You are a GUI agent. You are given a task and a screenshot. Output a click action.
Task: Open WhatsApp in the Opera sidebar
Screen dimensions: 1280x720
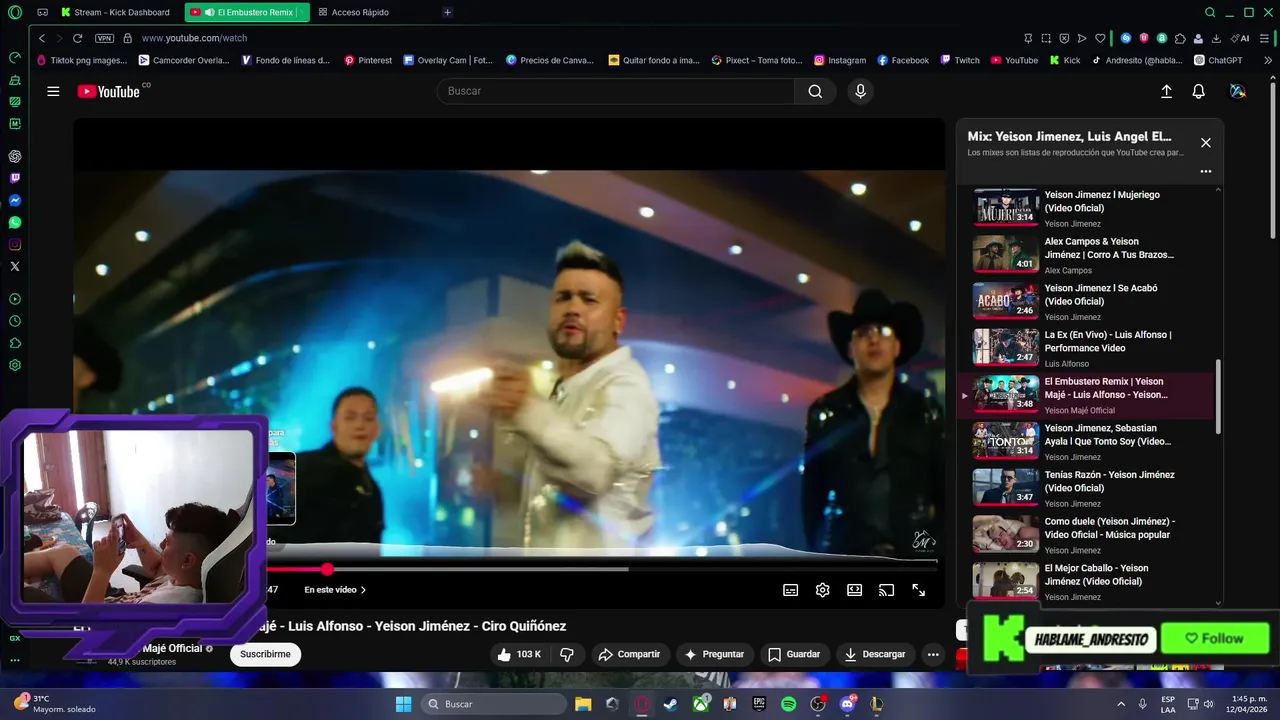pyautogui.click(x=15, y=223)
